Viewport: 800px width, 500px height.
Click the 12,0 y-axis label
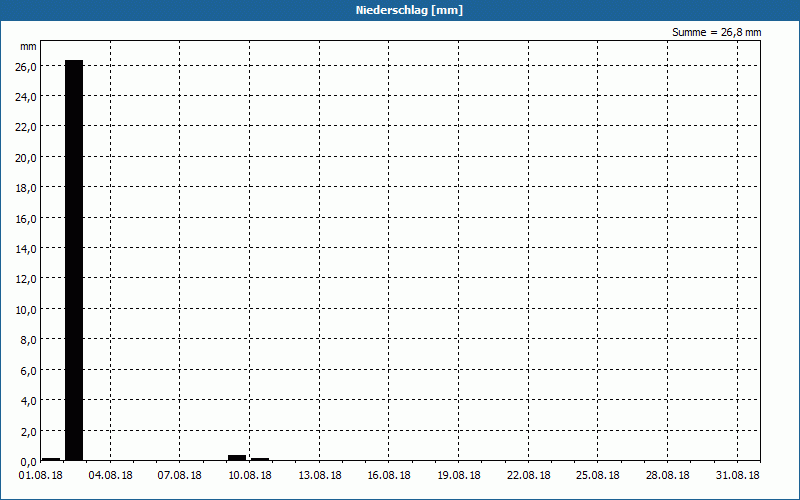[x=26, y=280]
